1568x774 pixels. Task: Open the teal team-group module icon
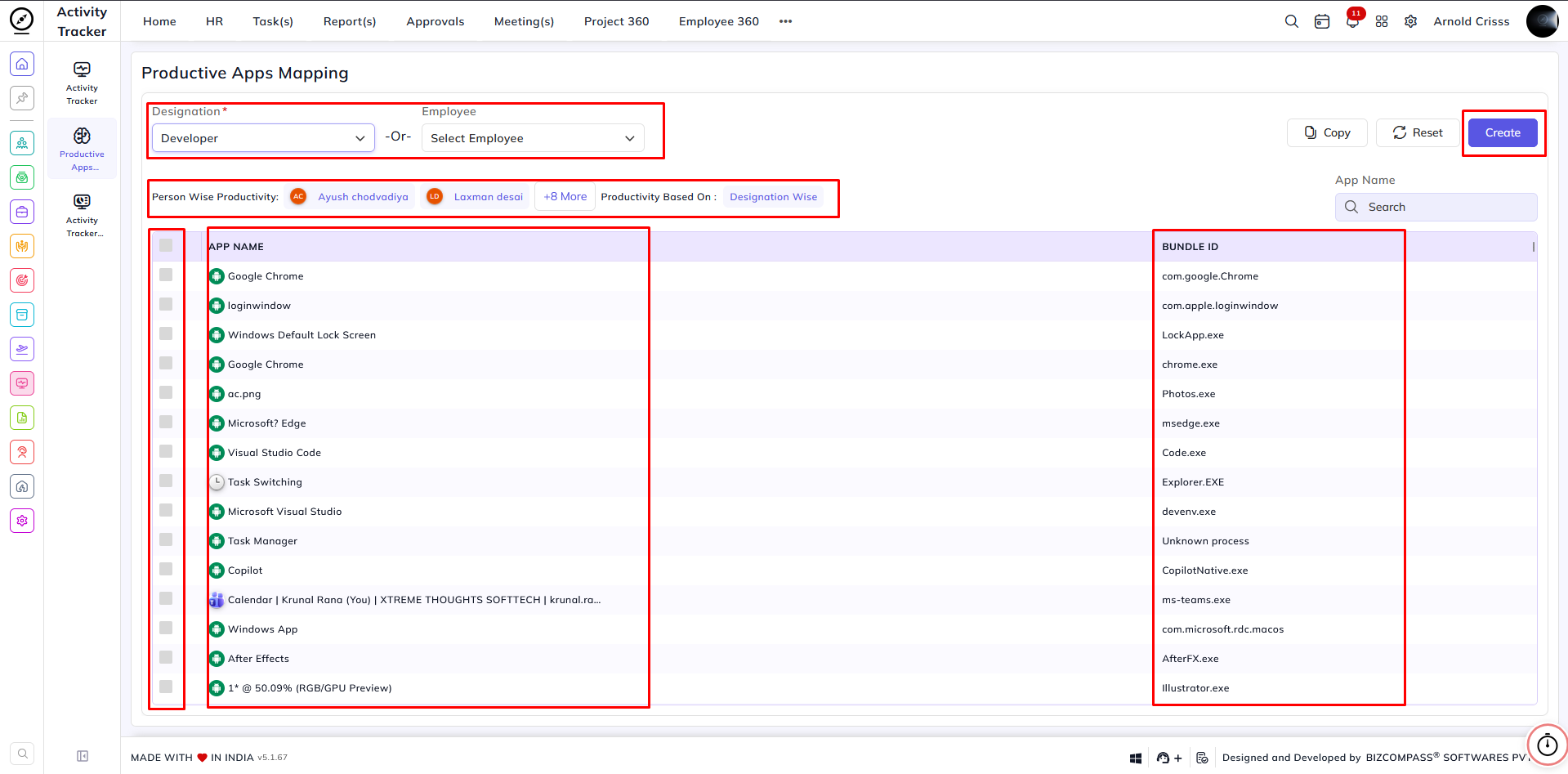point(22,143)
